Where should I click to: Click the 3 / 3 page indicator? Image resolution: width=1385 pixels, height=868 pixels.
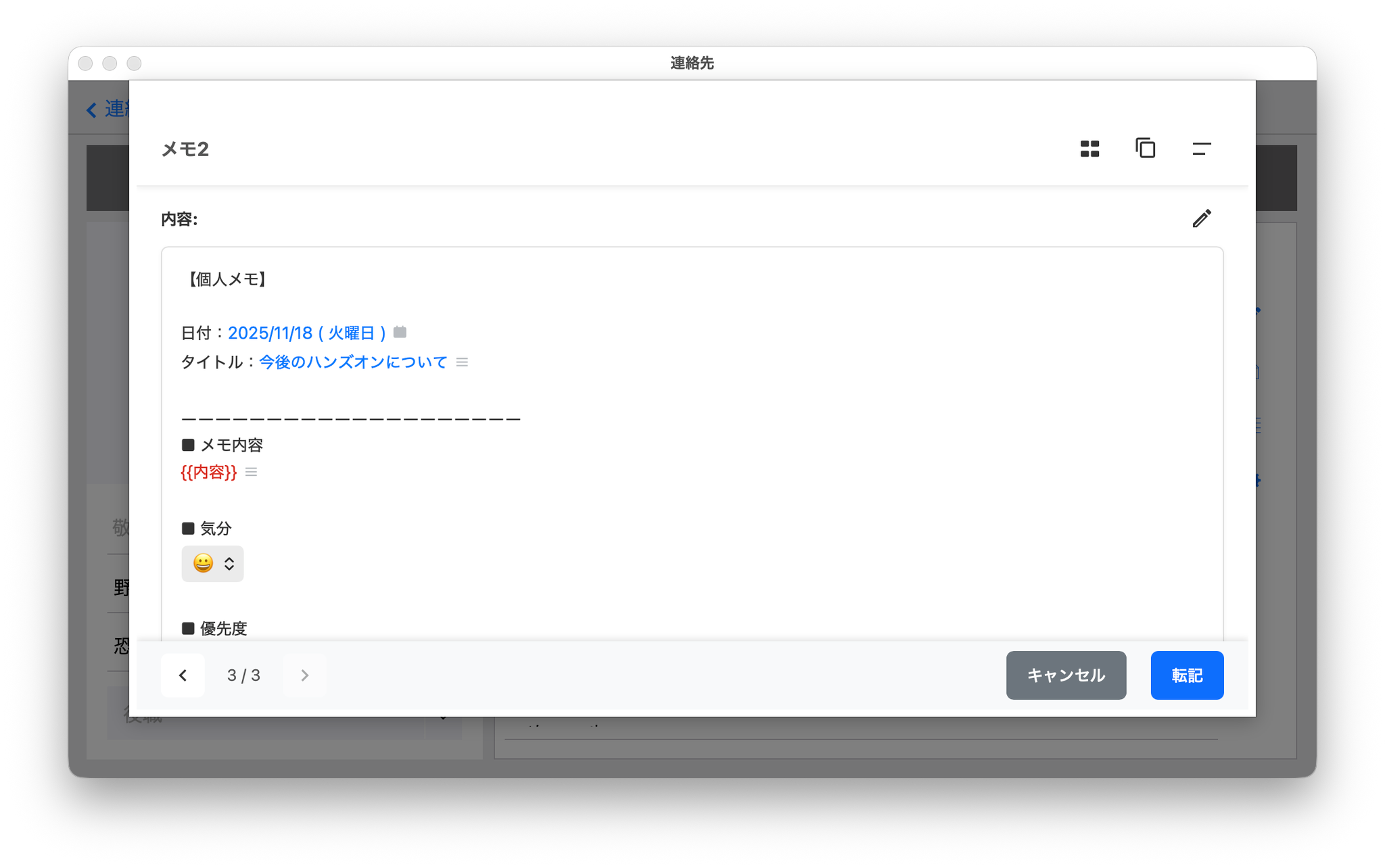[x=243, y=675]
